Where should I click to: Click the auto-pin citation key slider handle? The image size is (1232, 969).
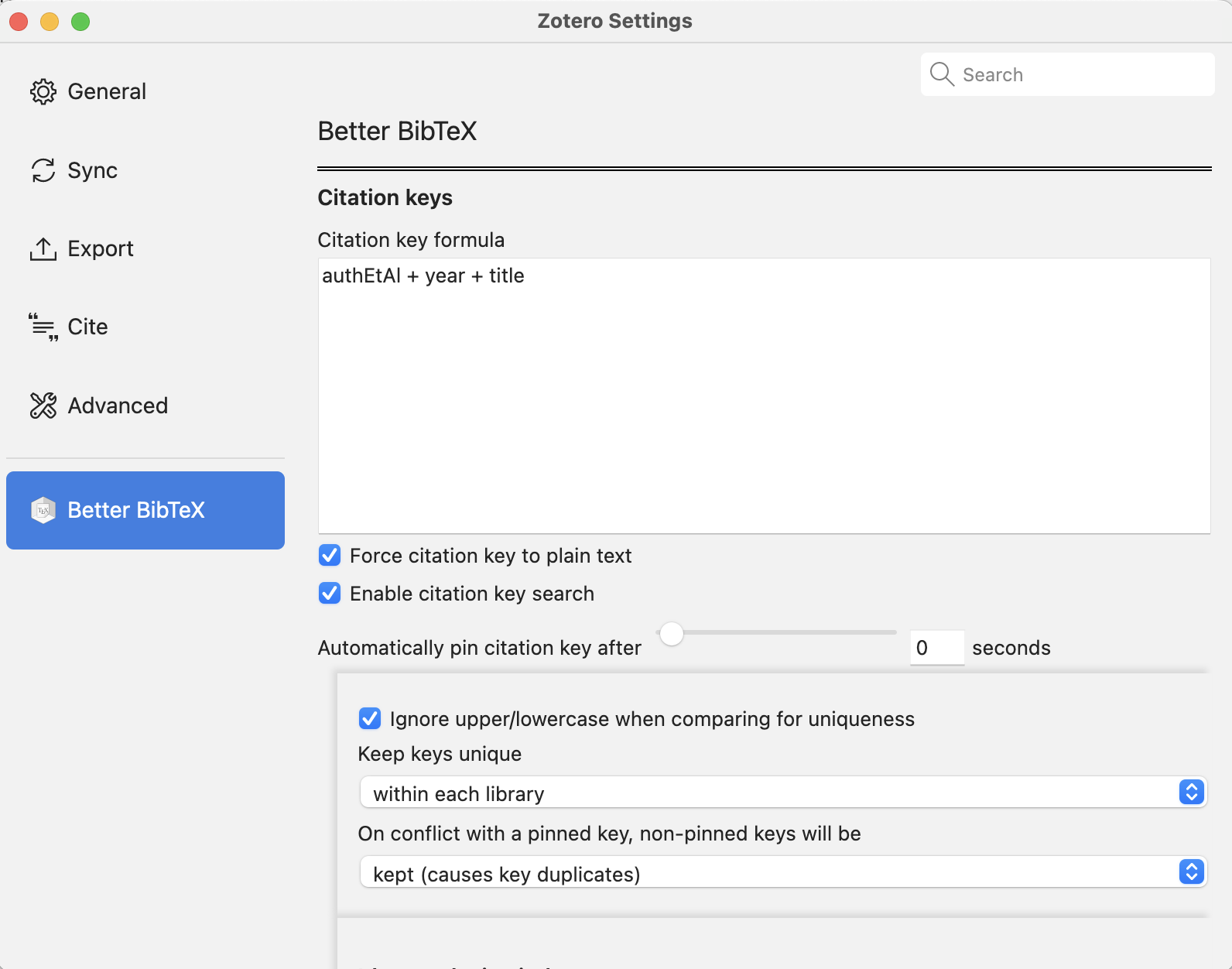[672, 634]
